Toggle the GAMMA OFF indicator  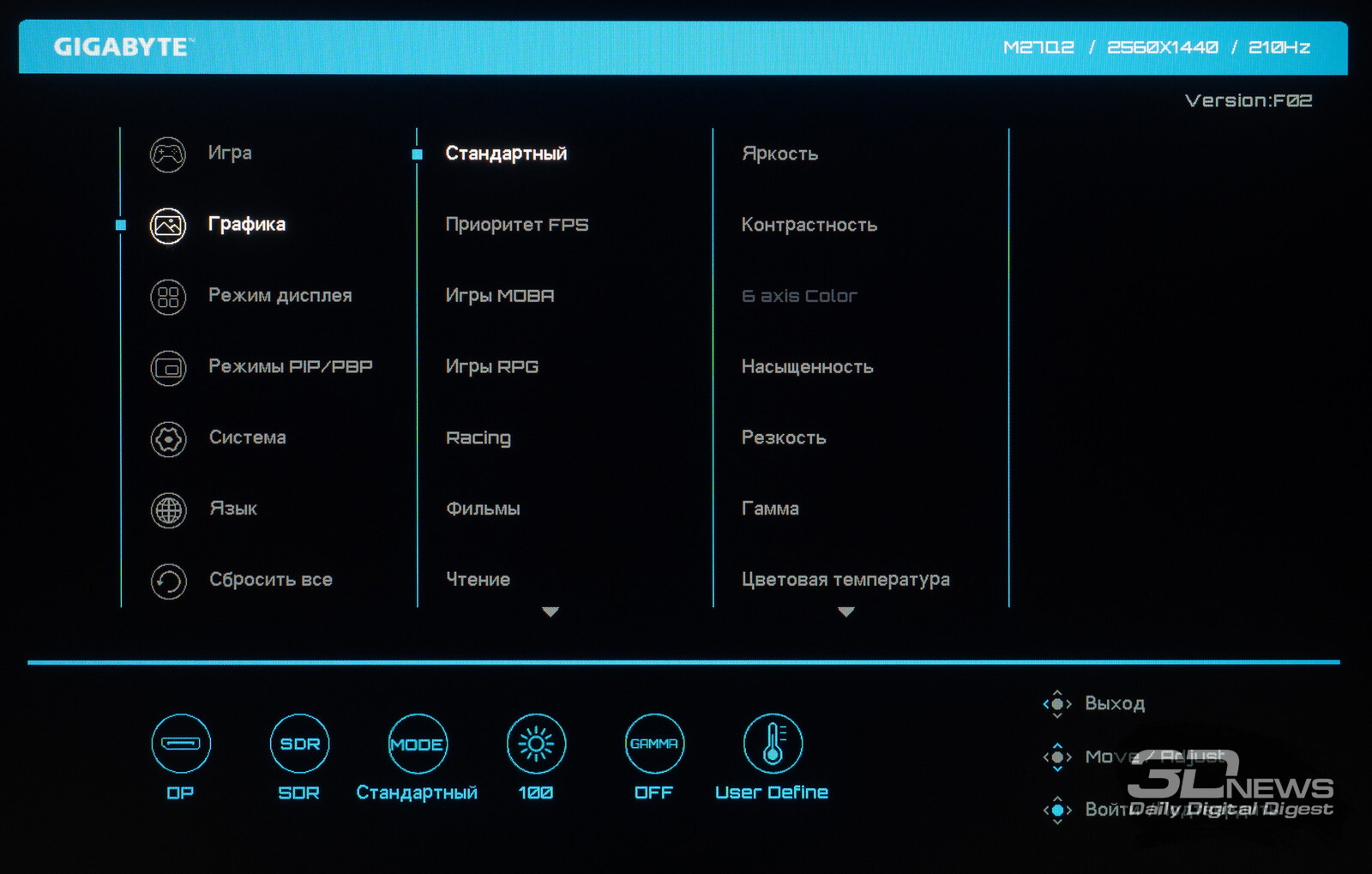click(x=654, y=744)
